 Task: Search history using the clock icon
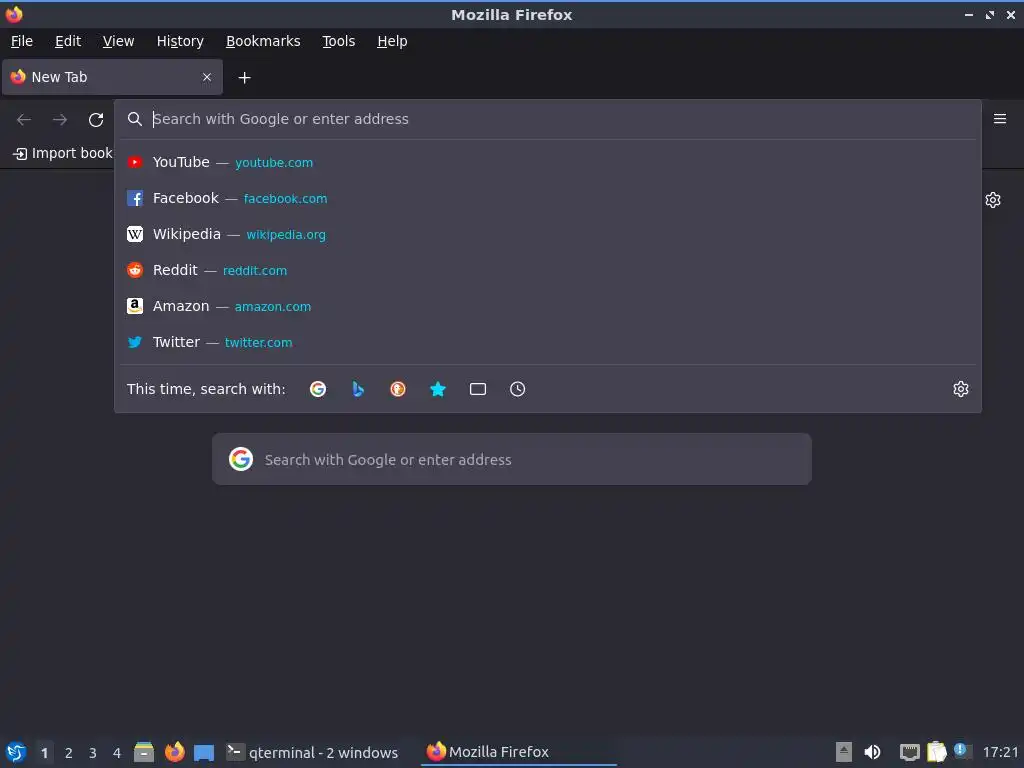517,389
